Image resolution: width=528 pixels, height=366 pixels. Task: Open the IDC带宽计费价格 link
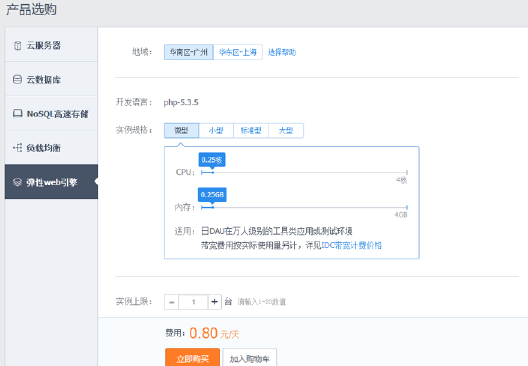(352, 245)
